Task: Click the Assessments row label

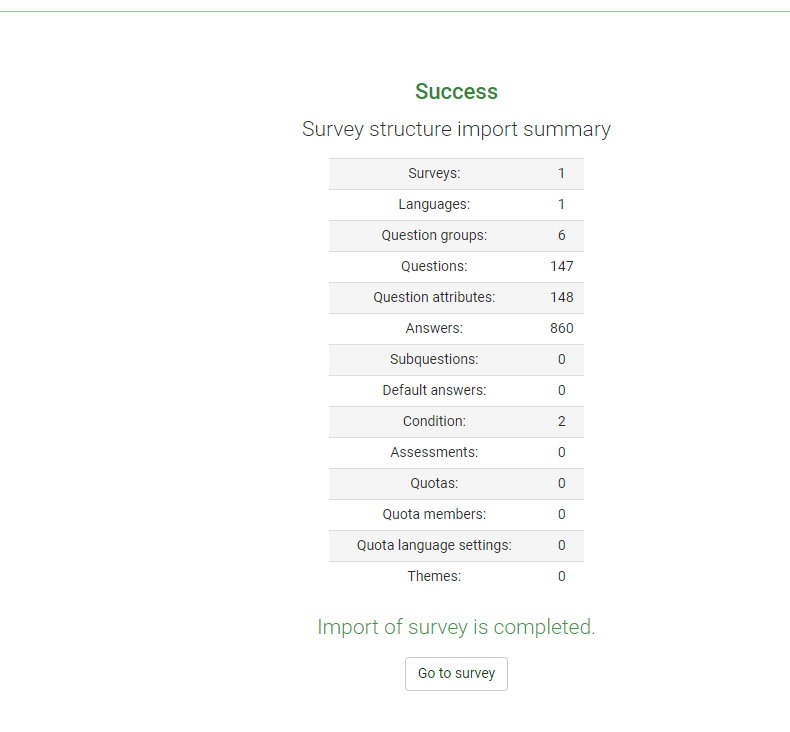Action: coord(434,452)
